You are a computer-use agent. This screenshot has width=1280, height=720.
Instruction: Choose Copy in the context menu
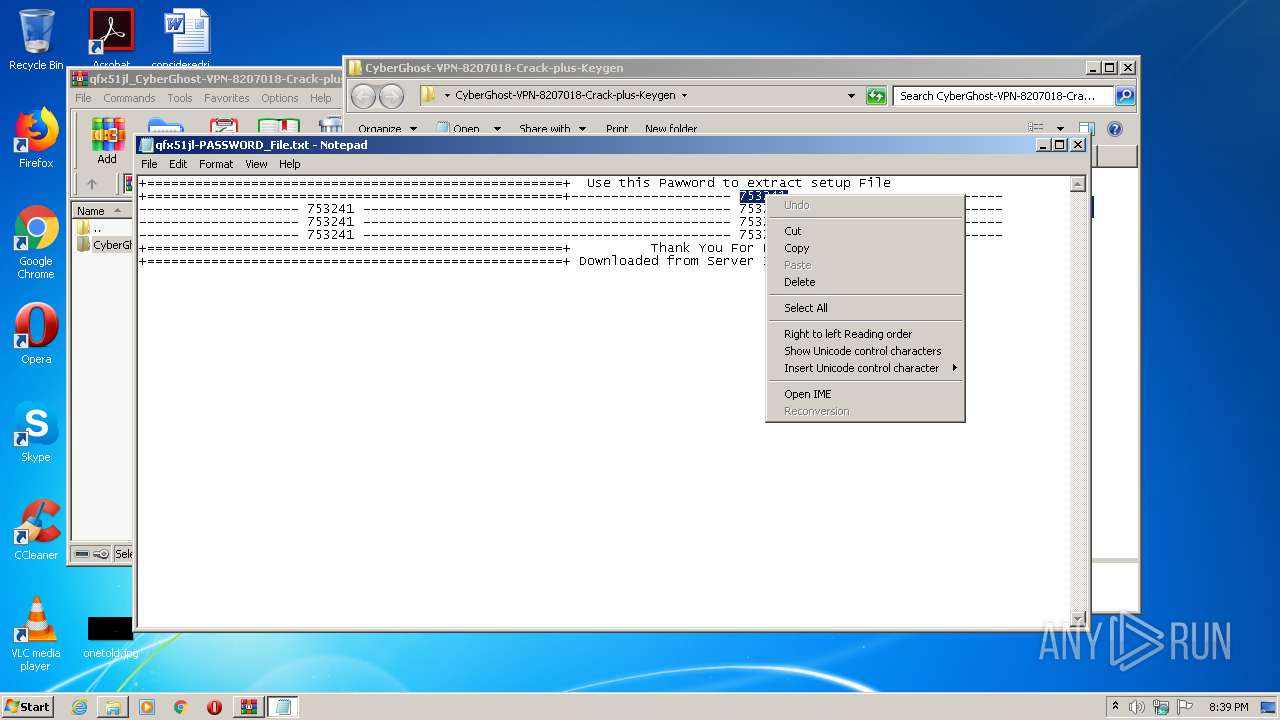(796, 248)
